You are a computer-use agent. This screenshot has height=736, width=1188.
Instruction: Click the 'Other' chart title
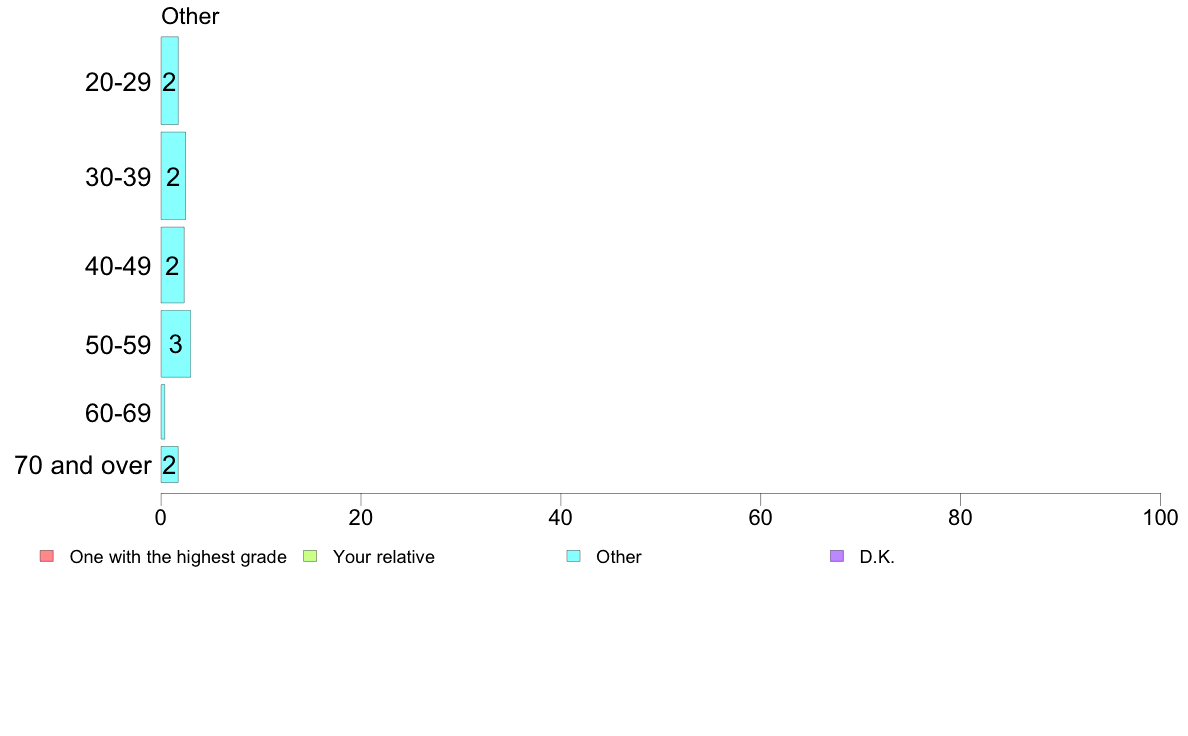(190, 17)
